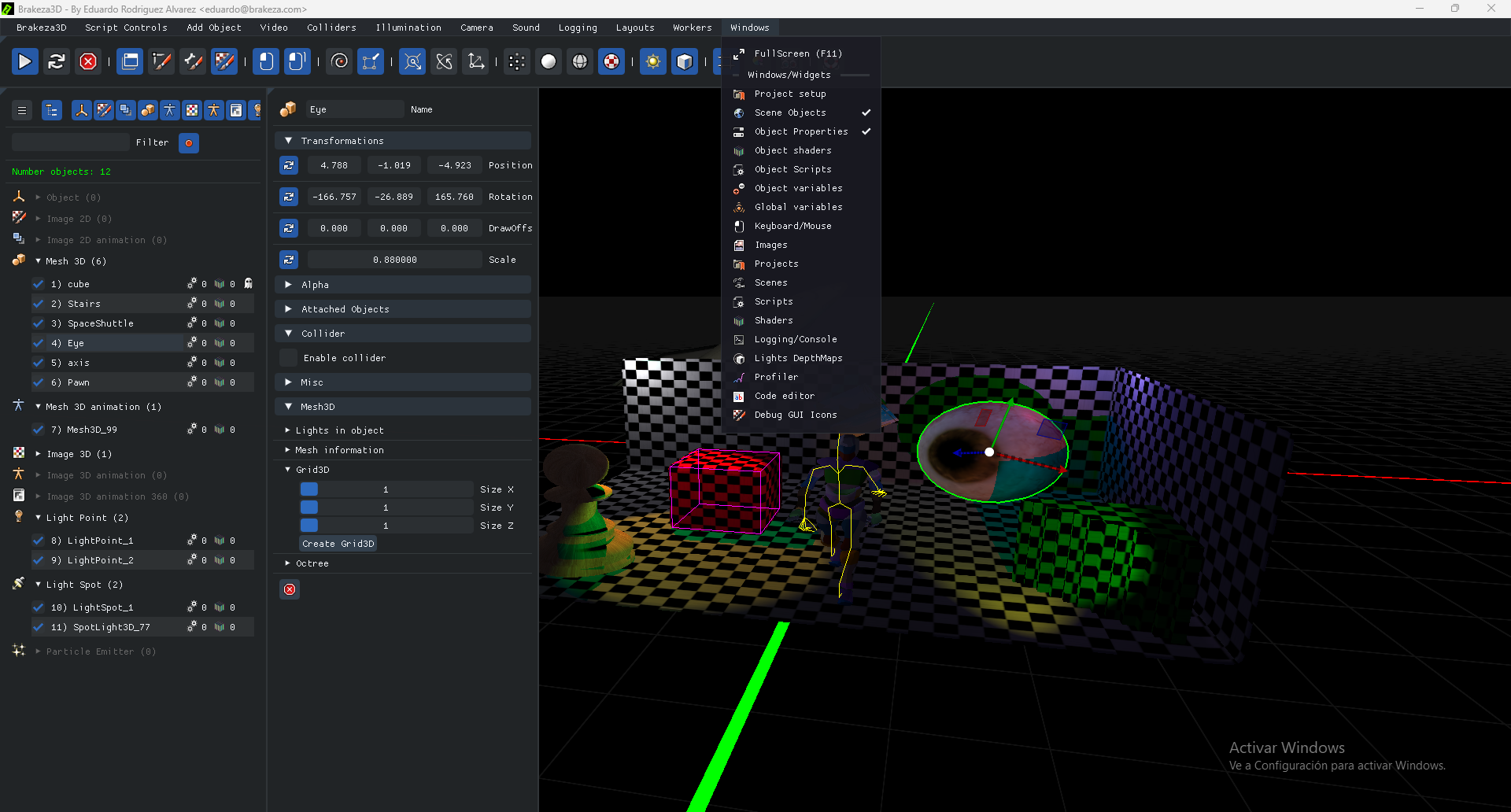Collapse the Mesh 3D (6) tree group
The image size is (1511, 812).
point(38,261)
